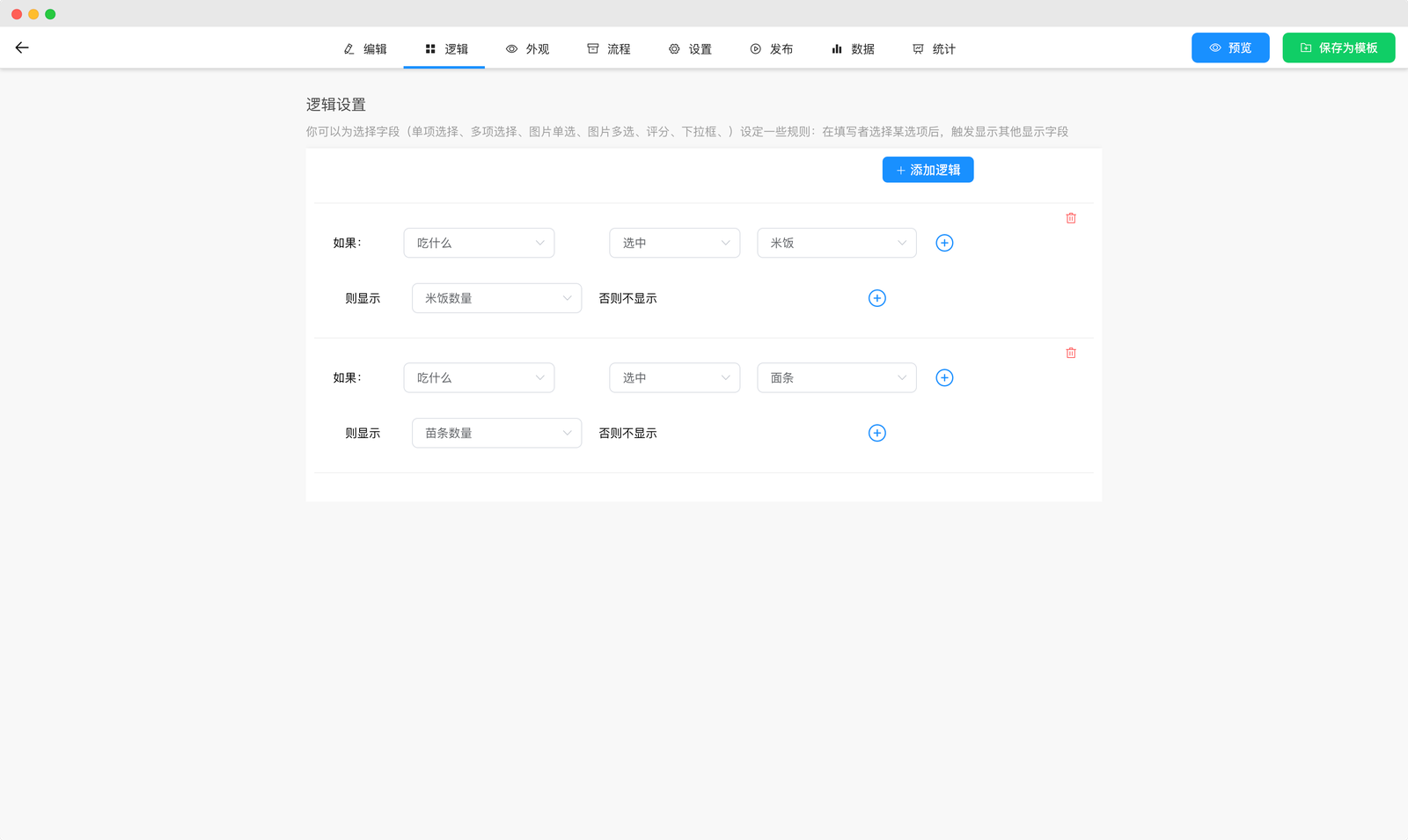Click 否则不显示 text beside 苗条数量
The height and width of the screenshot is (840, 1408).
pyautogui.click(x=627, y=433)
